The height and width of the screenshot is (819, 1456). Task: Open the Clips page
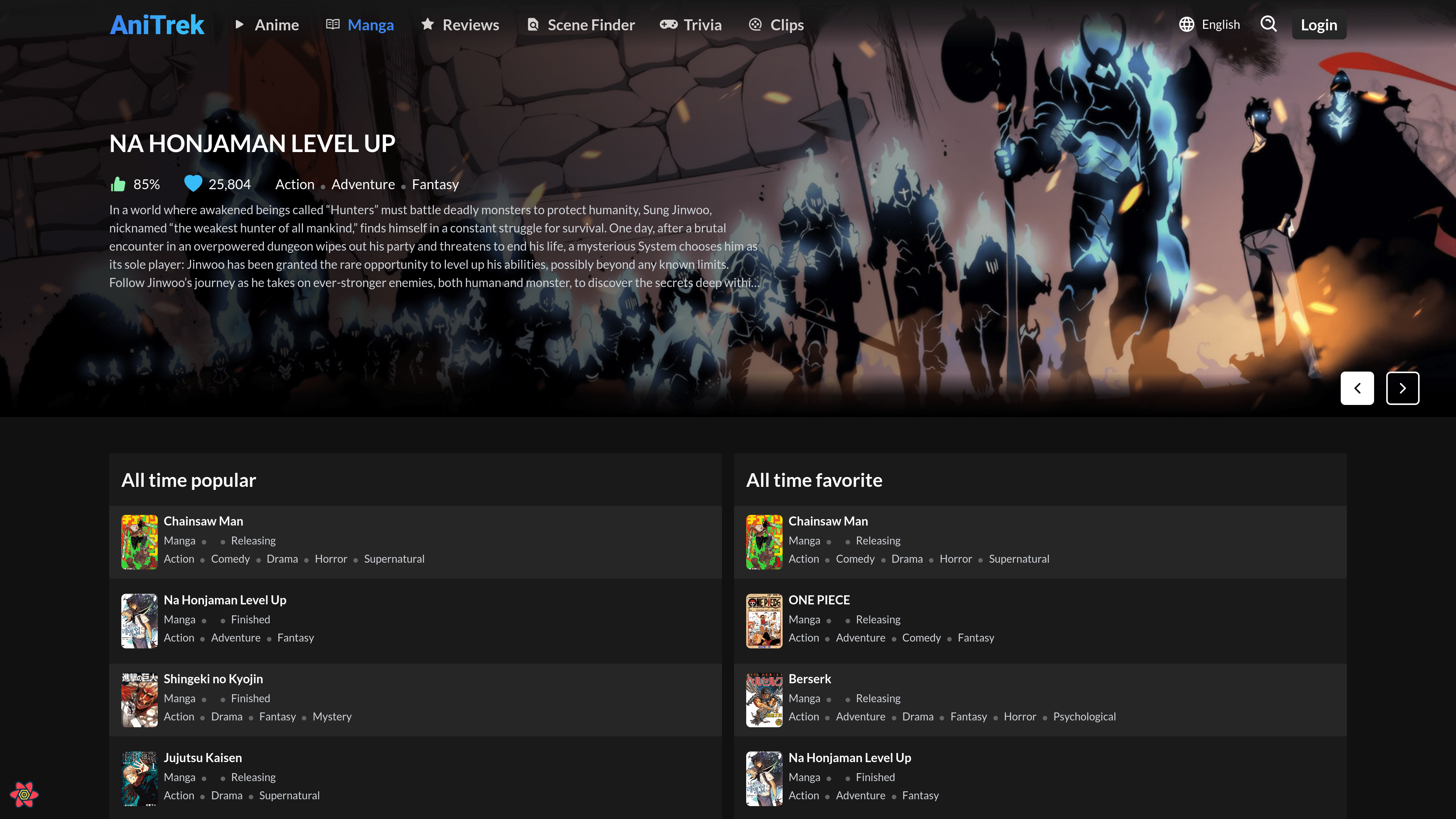(786, 25)
